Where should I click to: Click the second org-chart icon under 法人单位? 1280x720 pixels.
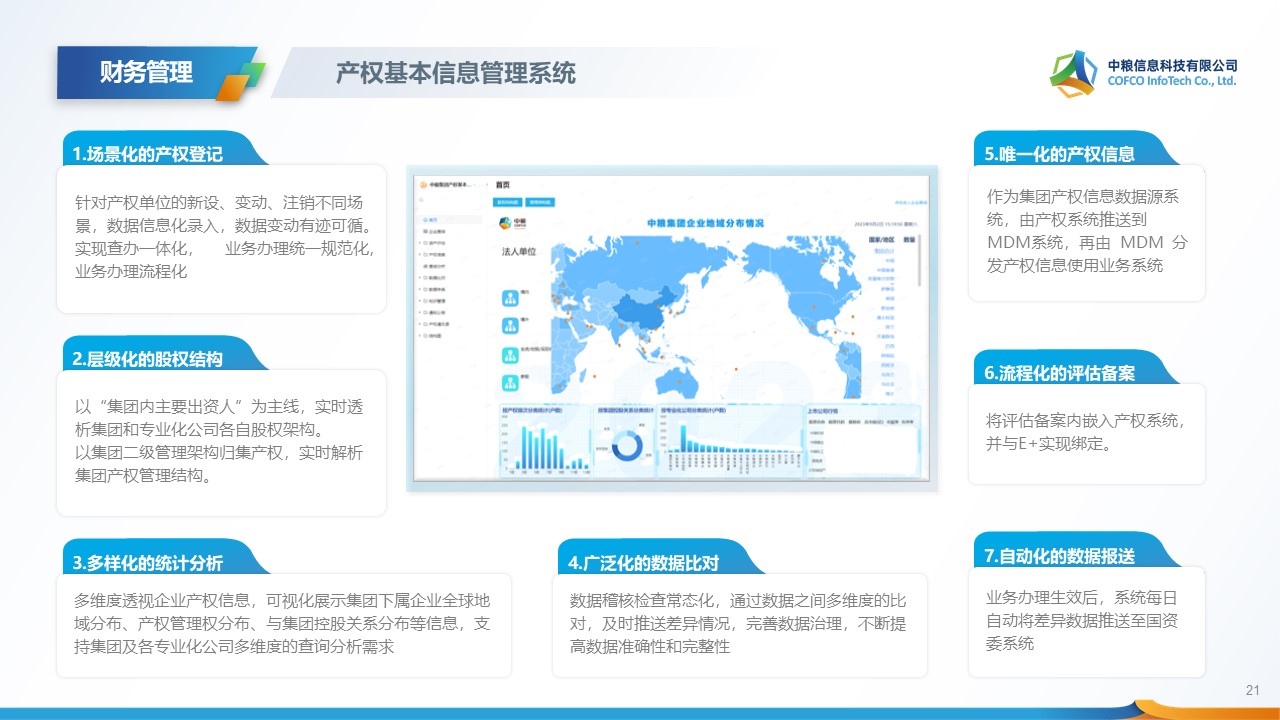(x=509, y=326)
